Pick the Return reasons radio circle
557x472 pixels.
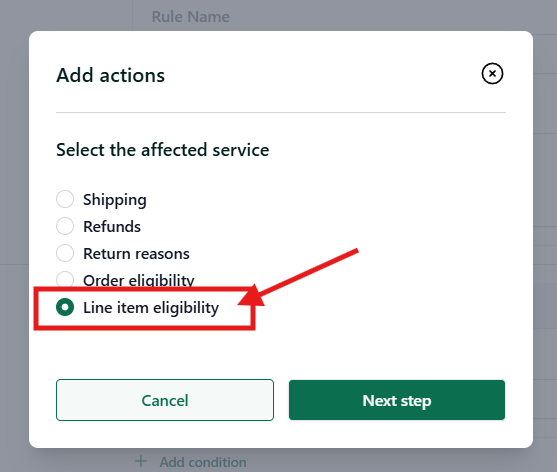coord(65,253)
